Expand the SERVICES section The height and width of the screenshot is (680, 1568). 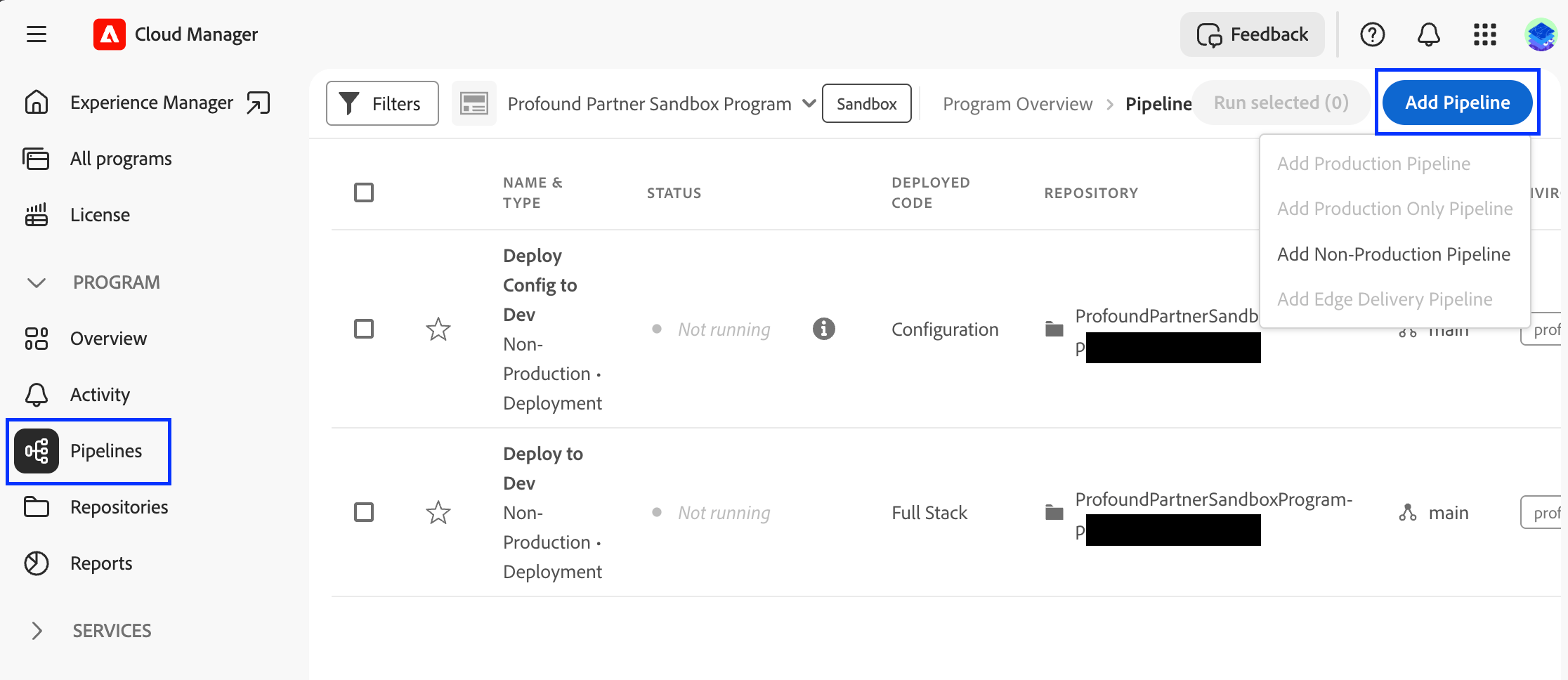[37, 631]
